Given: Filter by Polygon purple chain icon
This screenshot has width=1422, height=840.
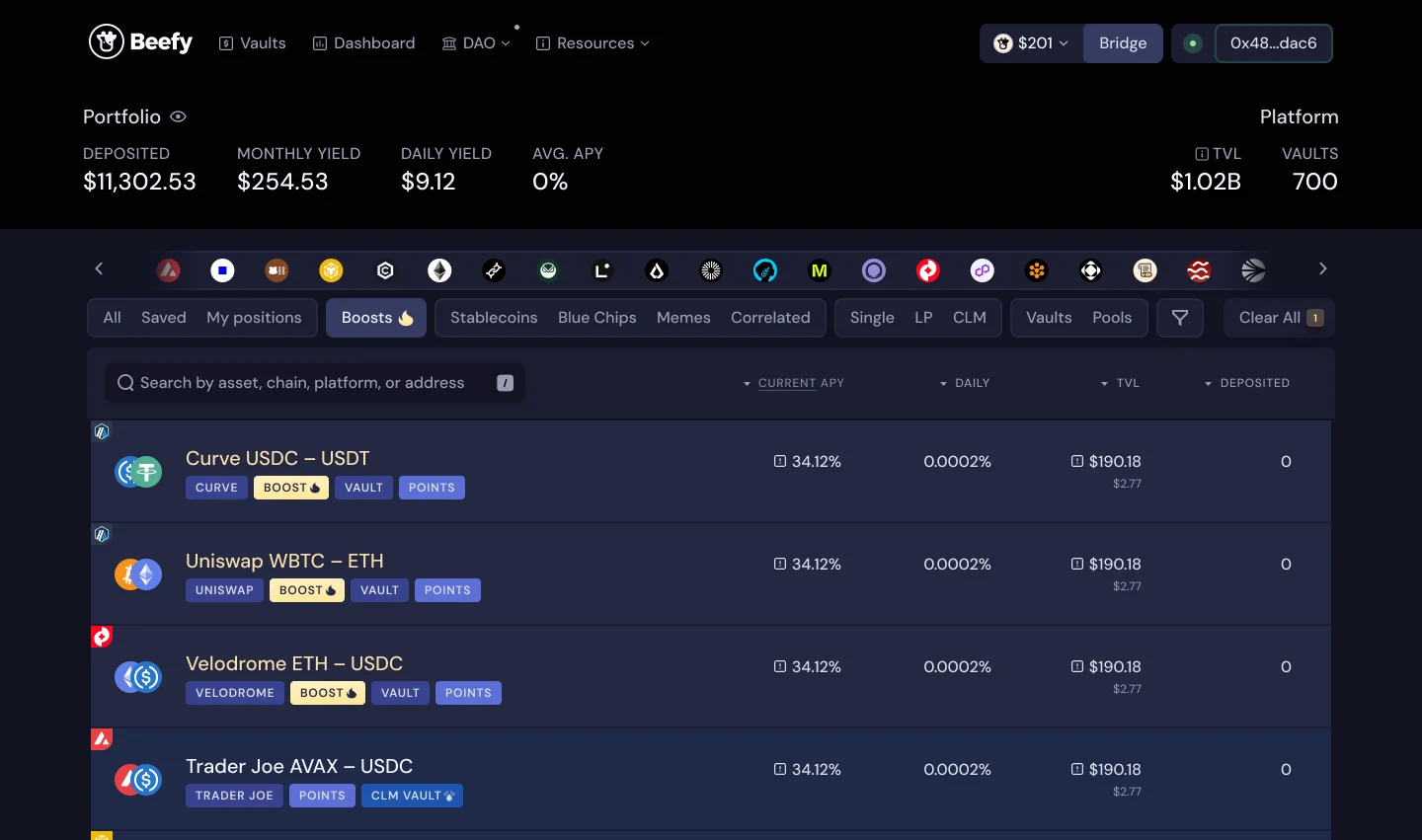Looking at the screenshot, I should coord(983,269).
